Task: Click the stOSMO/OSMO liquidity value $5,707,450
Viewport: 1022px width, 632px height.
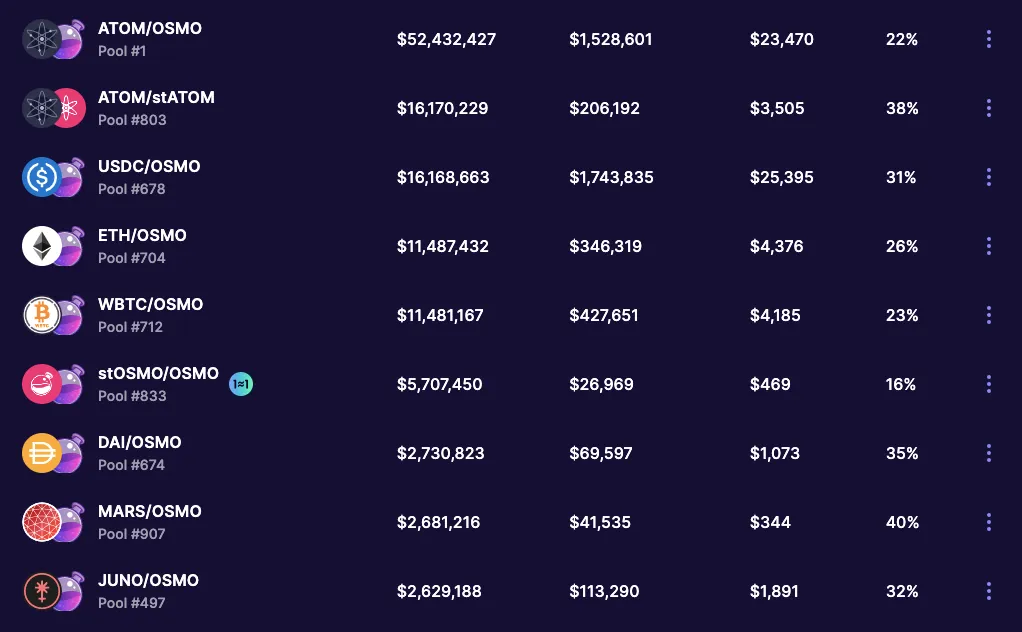Action: pos(440,384)
